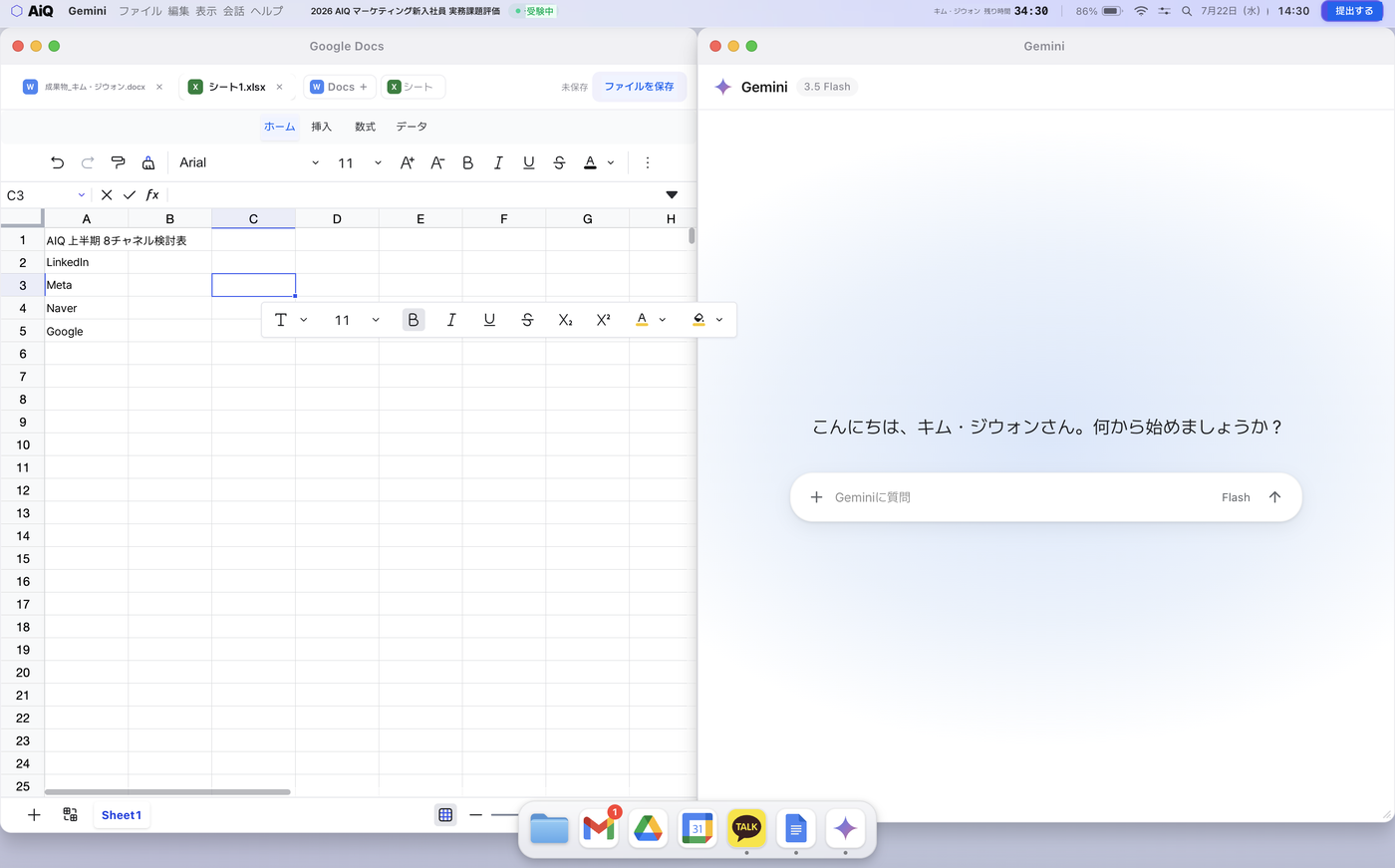
Task: Click the clear formatting icon
Action: pyautogui.click(x=148, y=162)
